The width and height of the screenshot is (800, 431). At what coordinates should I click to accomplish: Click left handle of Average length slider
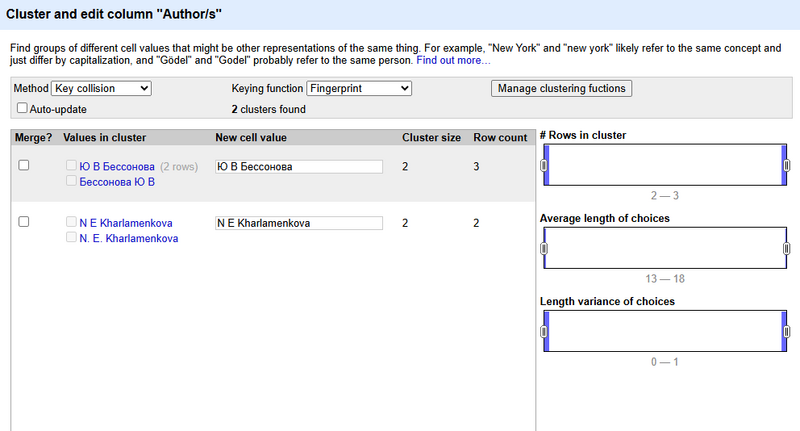click(x=544, y=248)
